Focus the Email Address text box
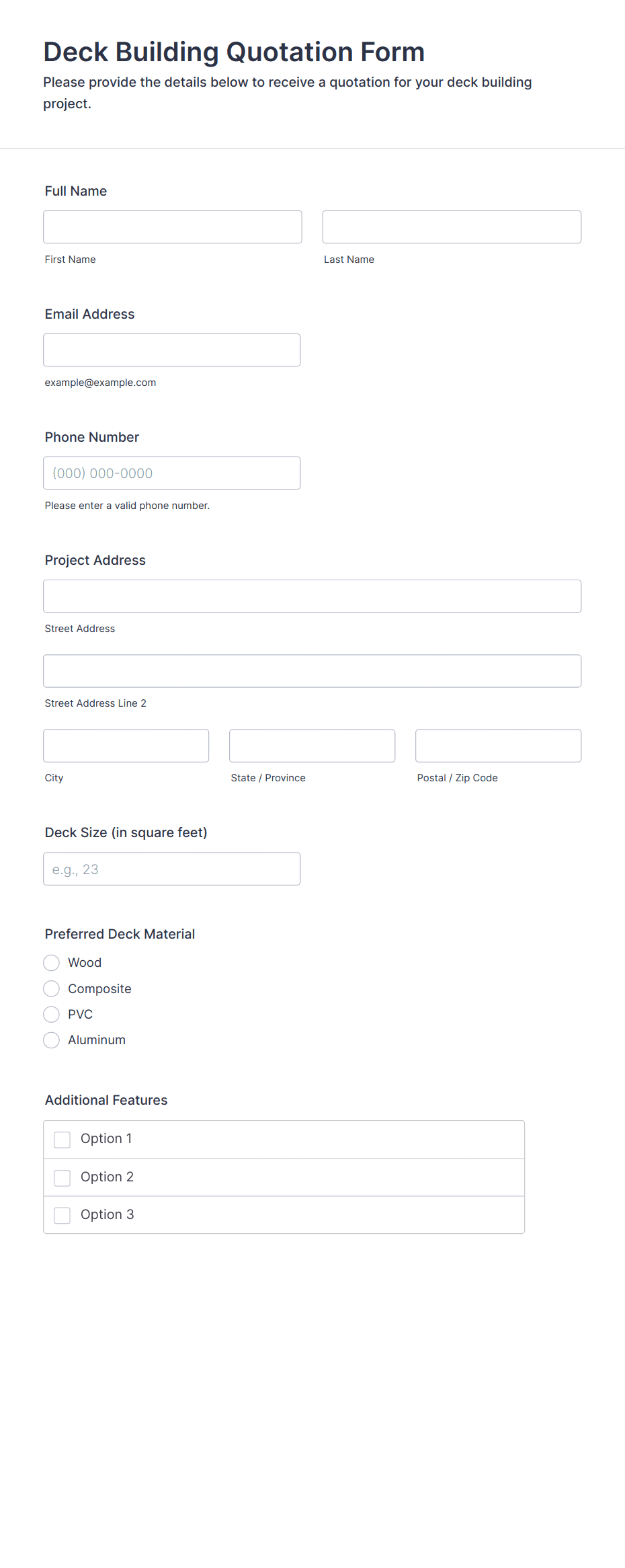The image size is (625, 1568). point(172,350)
